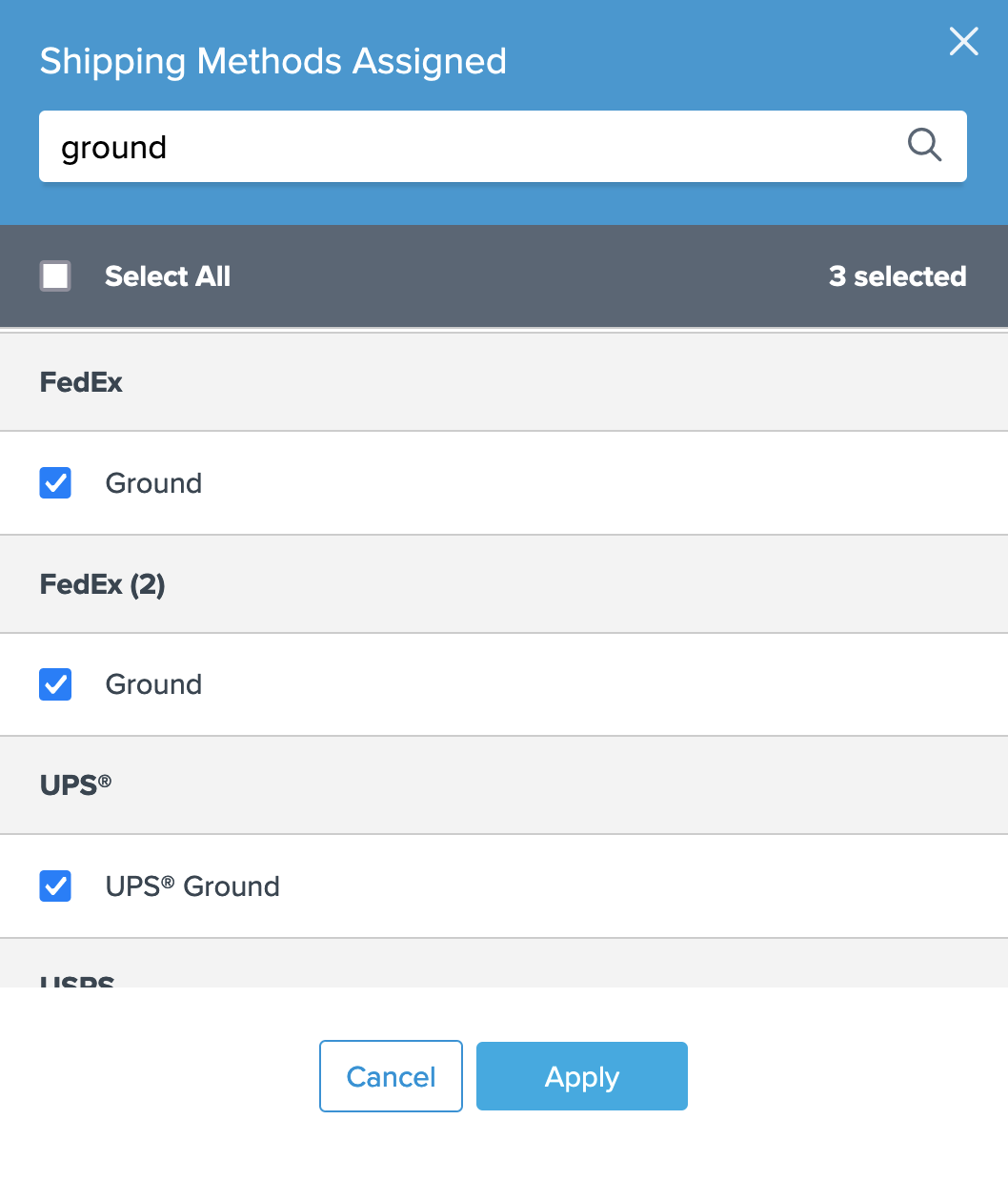Close the Shipping Methods Assigned dialog
The height and width of the screenshot is (1201, 1008).
point(963,42)
